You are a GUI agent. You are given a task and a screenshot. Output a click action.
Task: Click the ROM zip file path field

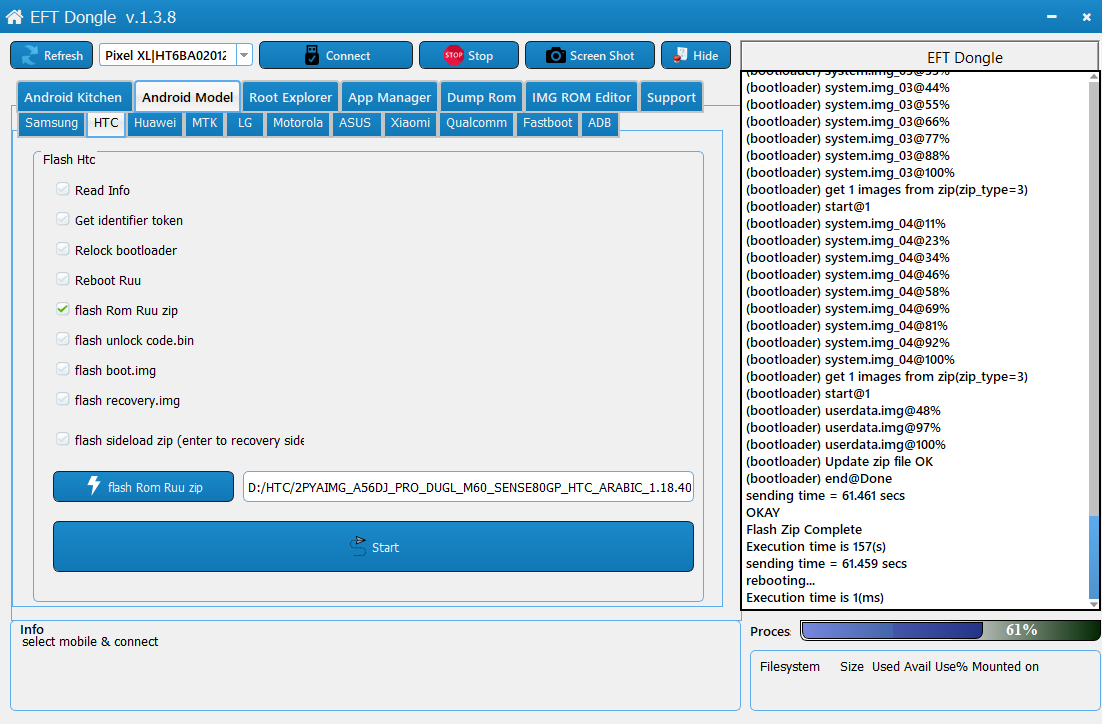(x=468, y=486)
